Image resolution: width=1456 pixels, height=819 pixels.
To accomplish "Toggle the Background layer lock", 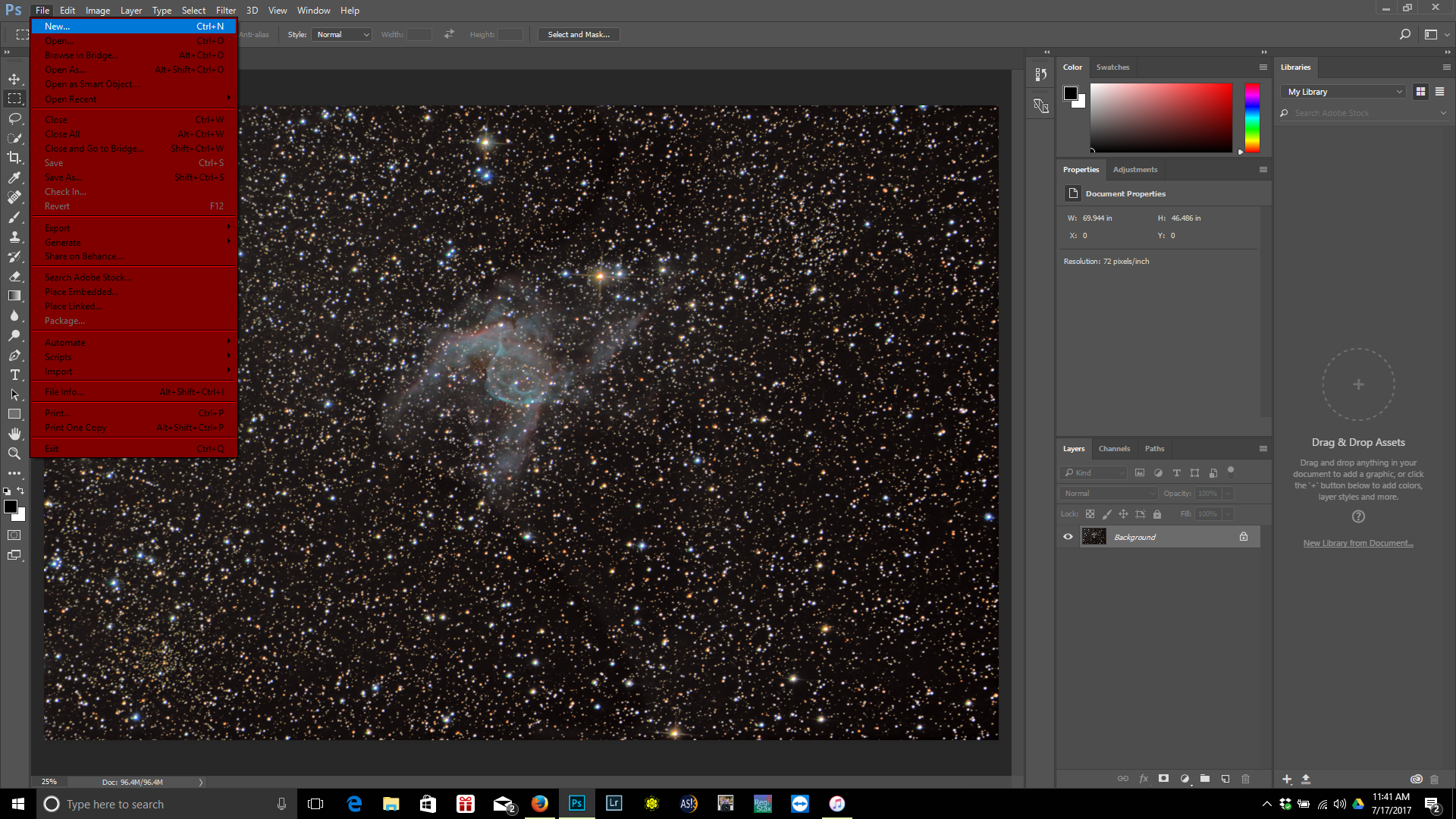I will (1244, 537).
